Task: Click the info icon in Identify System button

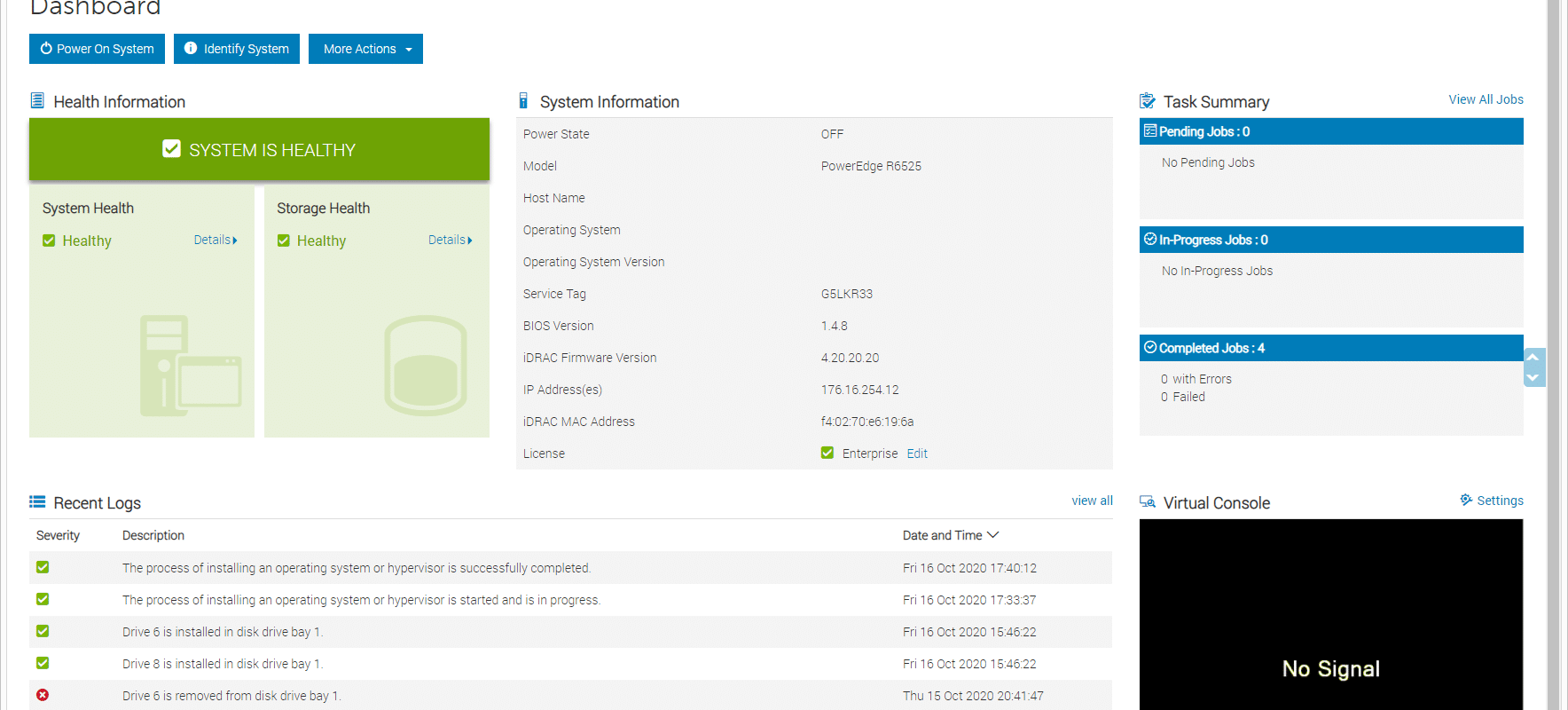Action: [x=191, y=49]
